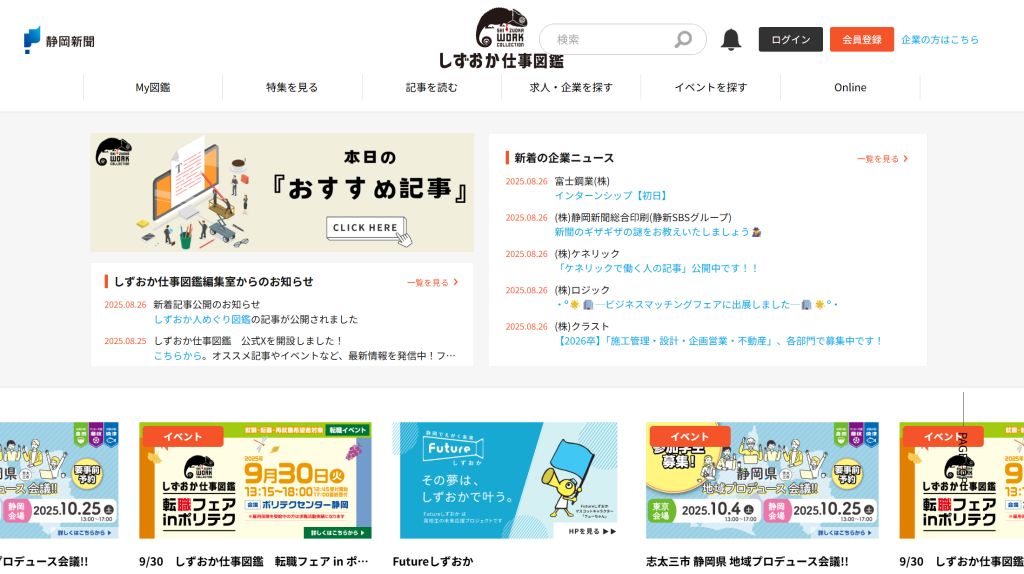Click 富士鋼業(株) company name text
Image resolution: width=1024 pixels, height=574 pixels.
582,182
